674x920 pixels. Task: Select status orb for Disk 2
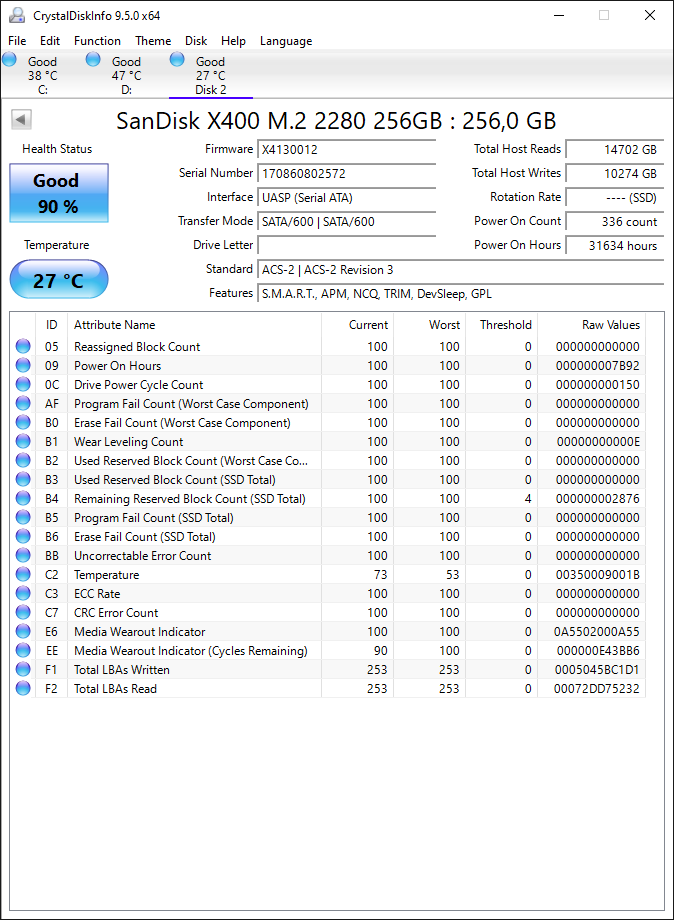click(177, 59)
